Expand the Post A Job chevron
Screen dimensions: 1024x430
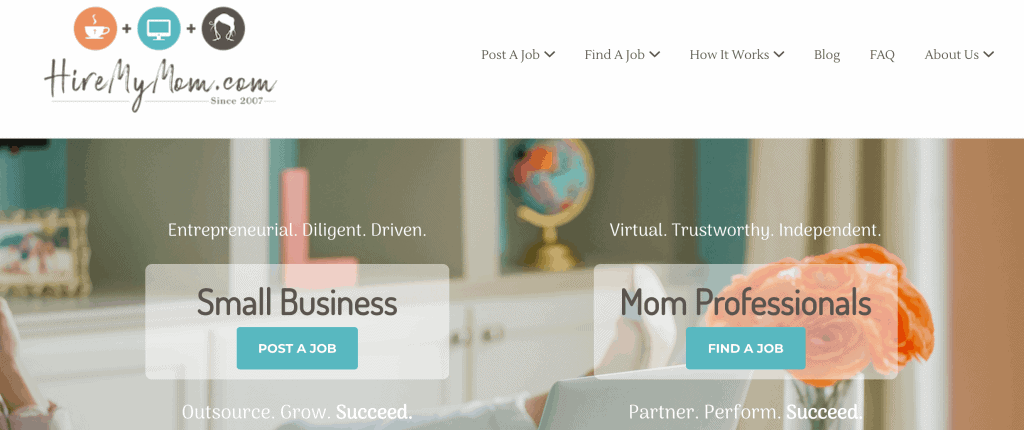(550, 55)
